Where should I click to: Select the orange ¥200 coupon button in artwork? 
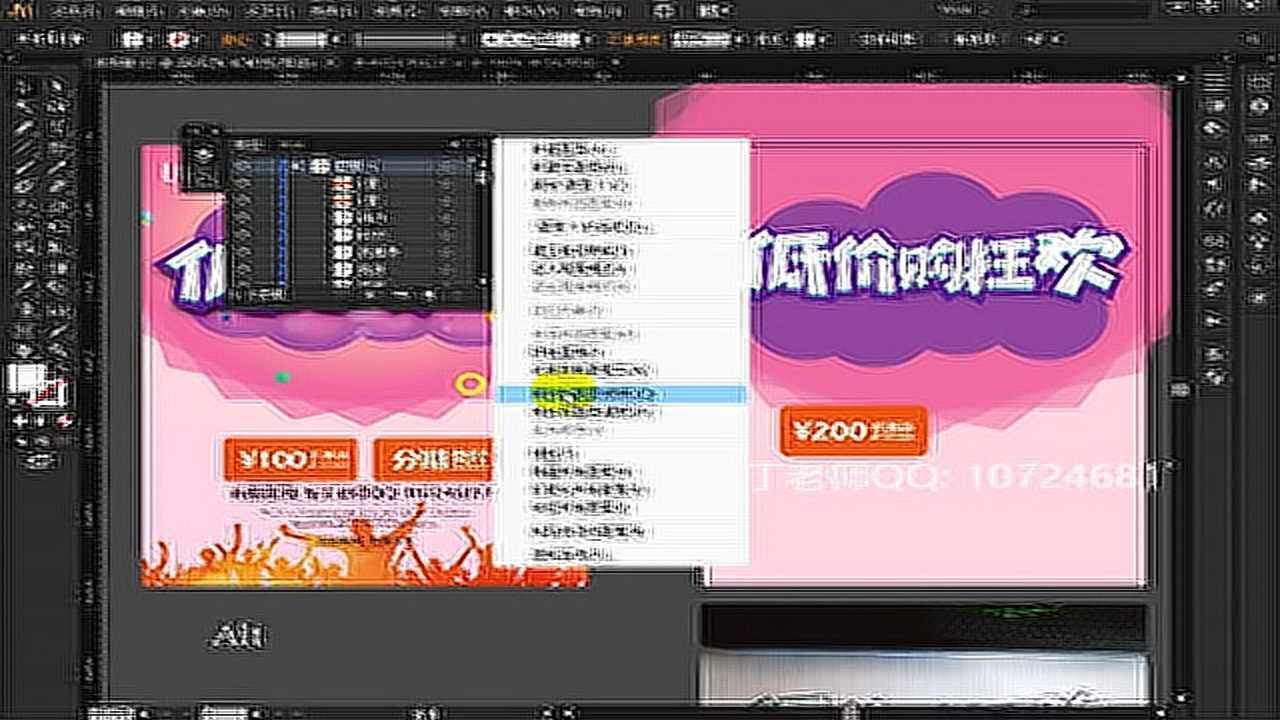(853, 431)
